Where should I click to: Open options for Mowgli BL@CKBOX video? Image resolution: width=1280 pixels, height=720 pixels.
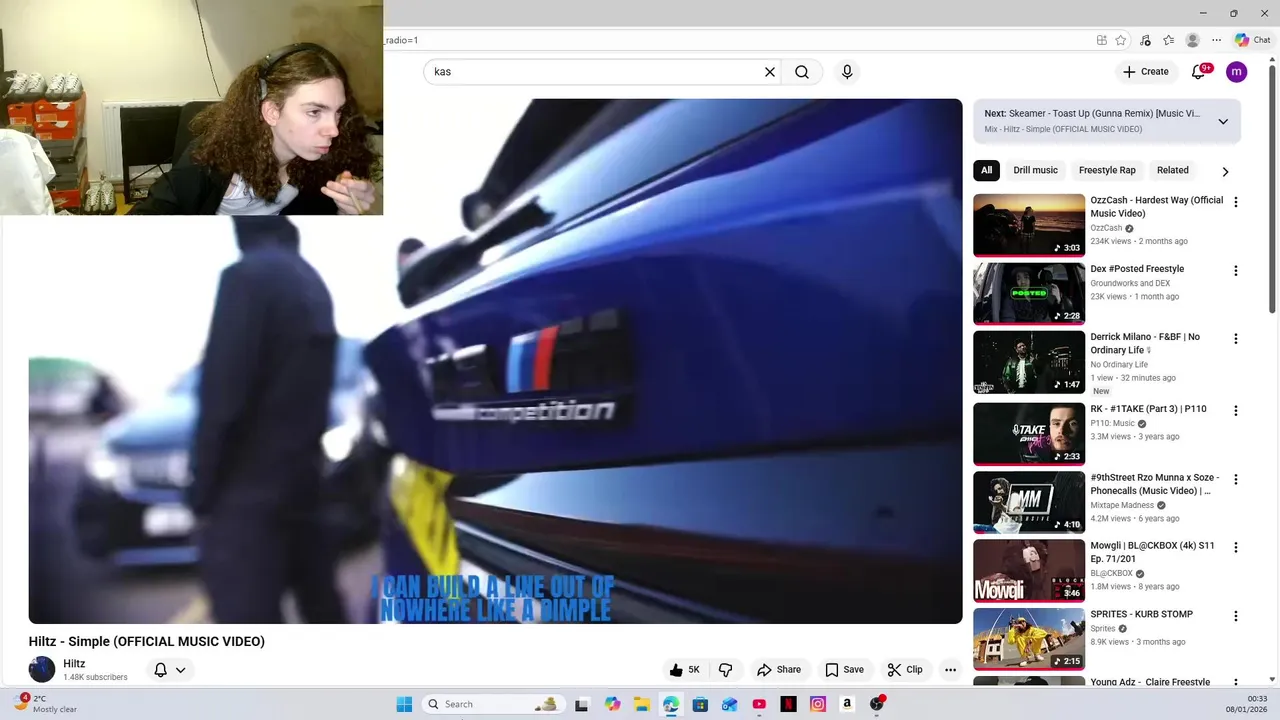(x=1236, y=548)
